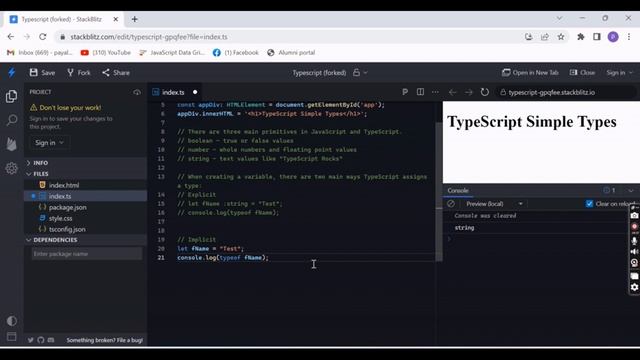The image size is (640, 360).
Task: Collapse the console panel chevron
Action: (x=631, y=191)
